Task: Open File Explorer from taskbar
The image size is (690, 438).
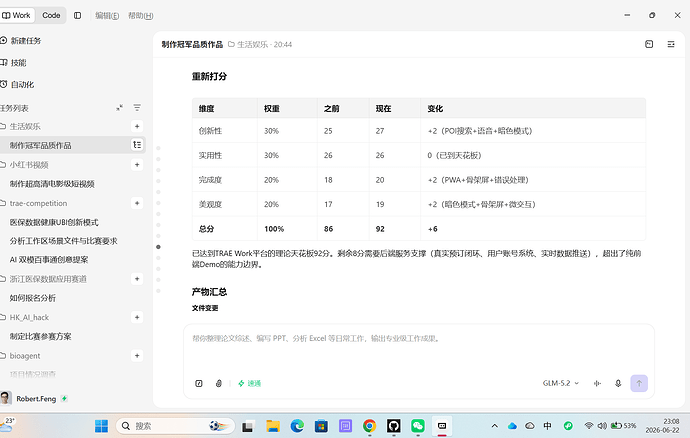Action: click(273, 426)
